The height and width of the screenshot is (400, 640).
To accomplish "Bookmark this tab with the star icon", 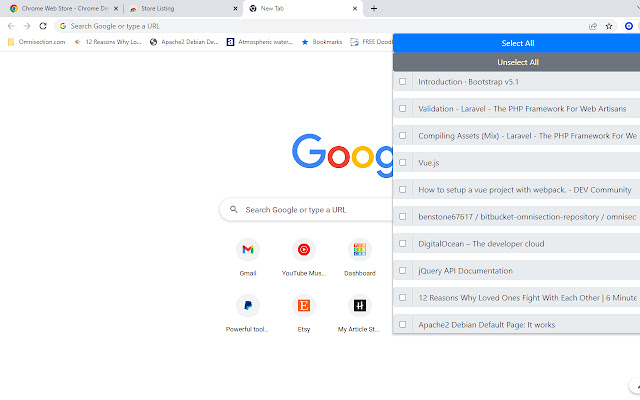I will [x=609, y=26].
